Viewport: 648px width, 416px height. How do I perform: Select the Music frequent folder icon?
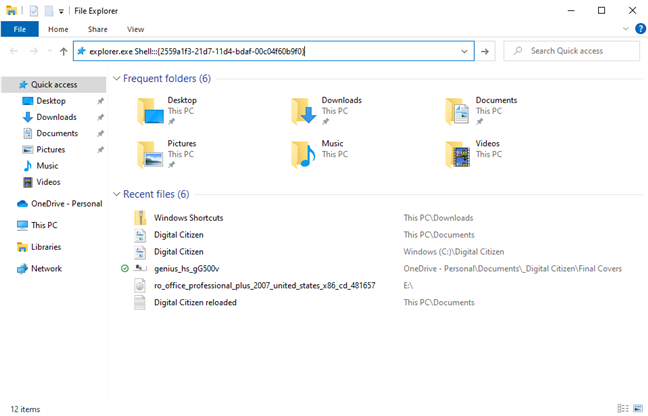click(304, 155)
